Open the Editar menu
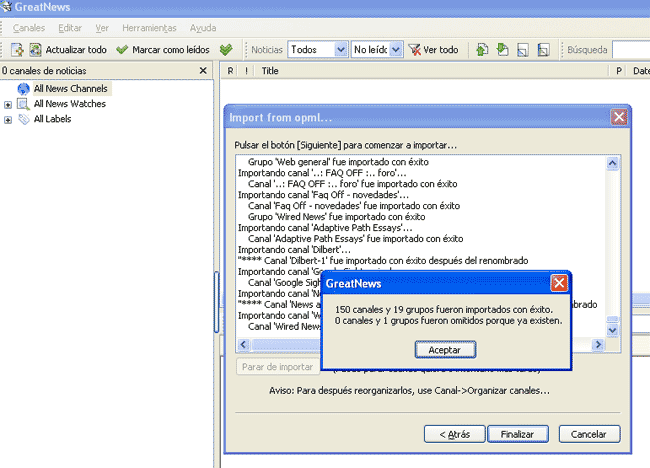The height and width of the screenshot is (468, 650). [70, 28]
